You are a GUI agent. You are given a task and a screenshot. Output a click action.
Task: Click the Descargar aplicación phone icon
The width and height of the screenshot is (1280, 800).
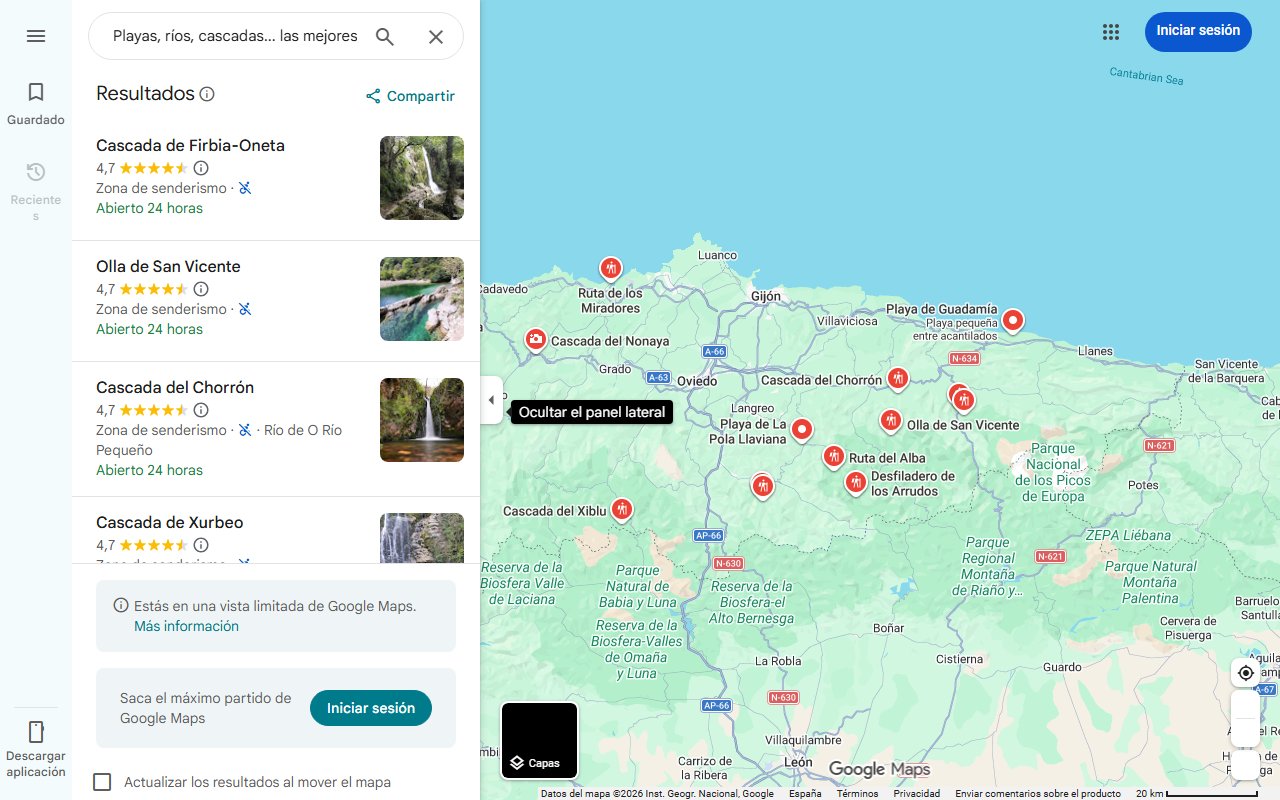pos(36,732)
